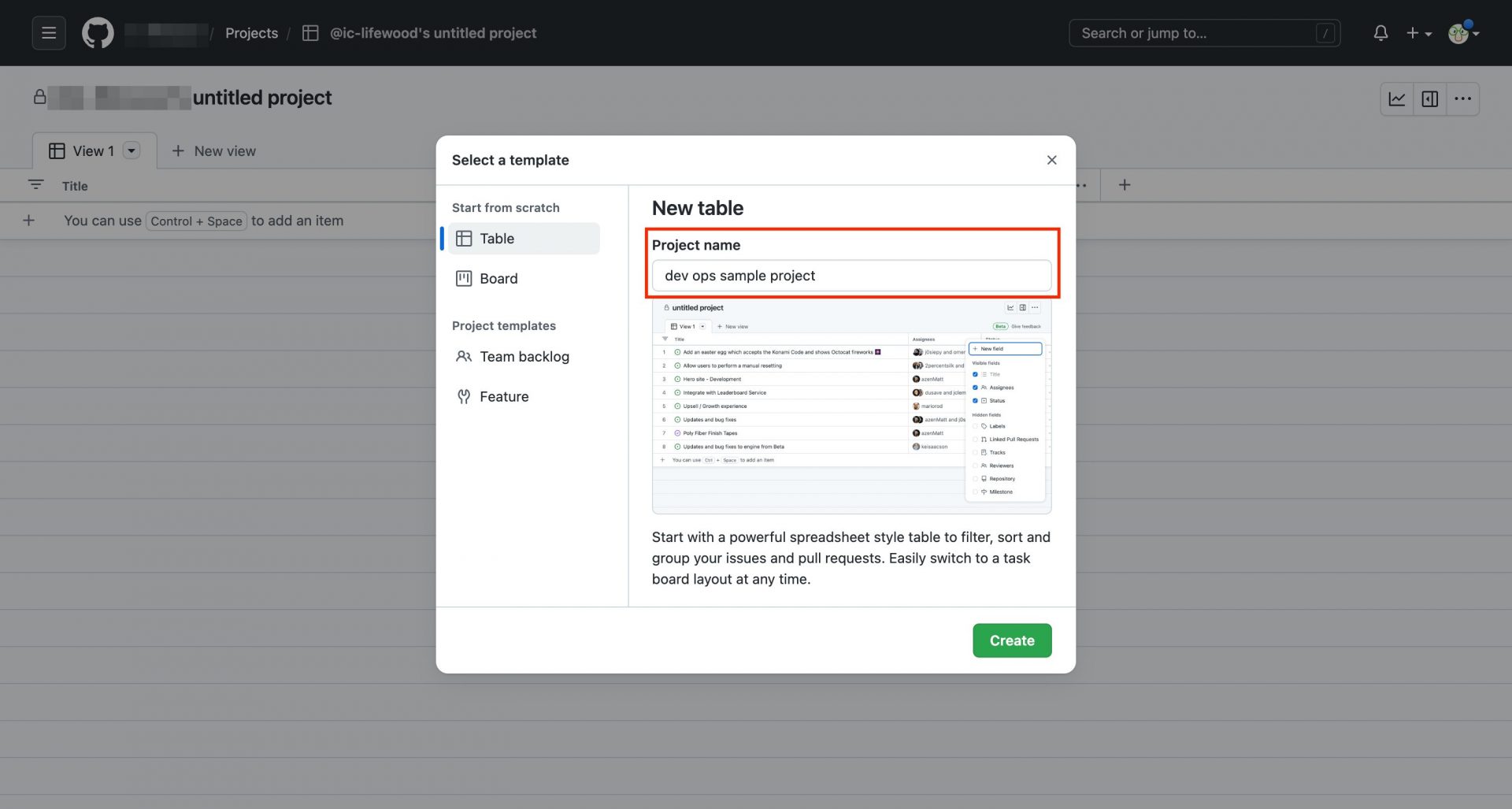Click the GitHub Octocat logo
Viewport: 1512px width, 809px height.
pyautogui.click(x=98, y=33)
